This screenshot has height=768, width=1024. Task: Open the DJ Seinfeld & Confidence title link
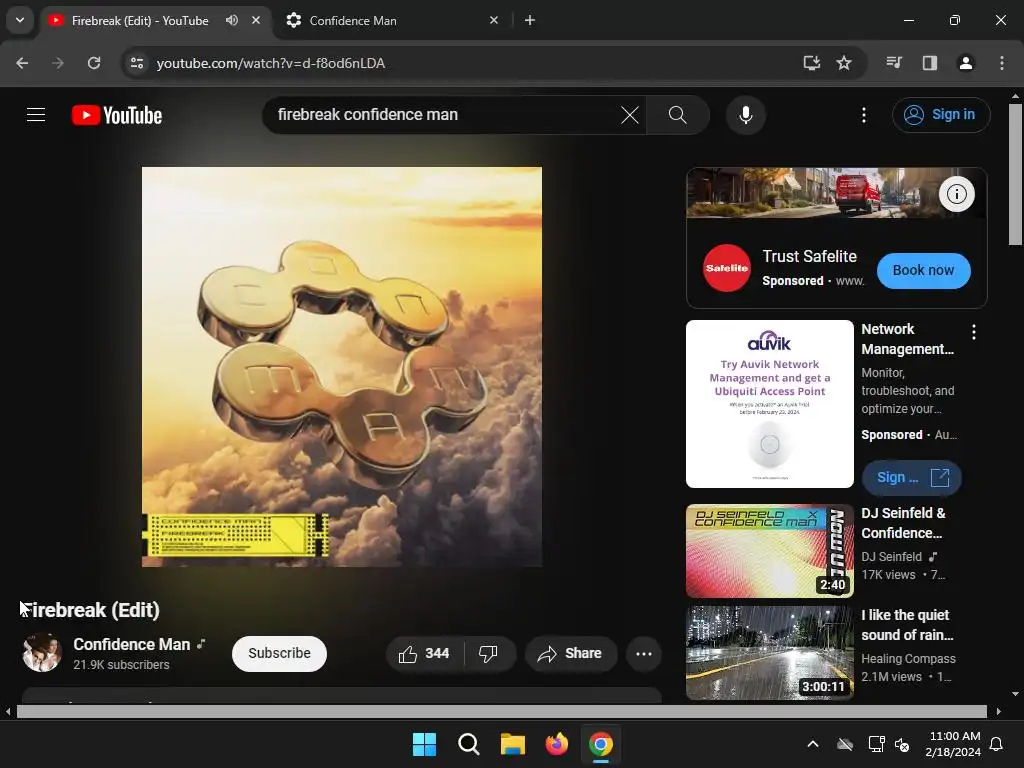pos(903,523)
